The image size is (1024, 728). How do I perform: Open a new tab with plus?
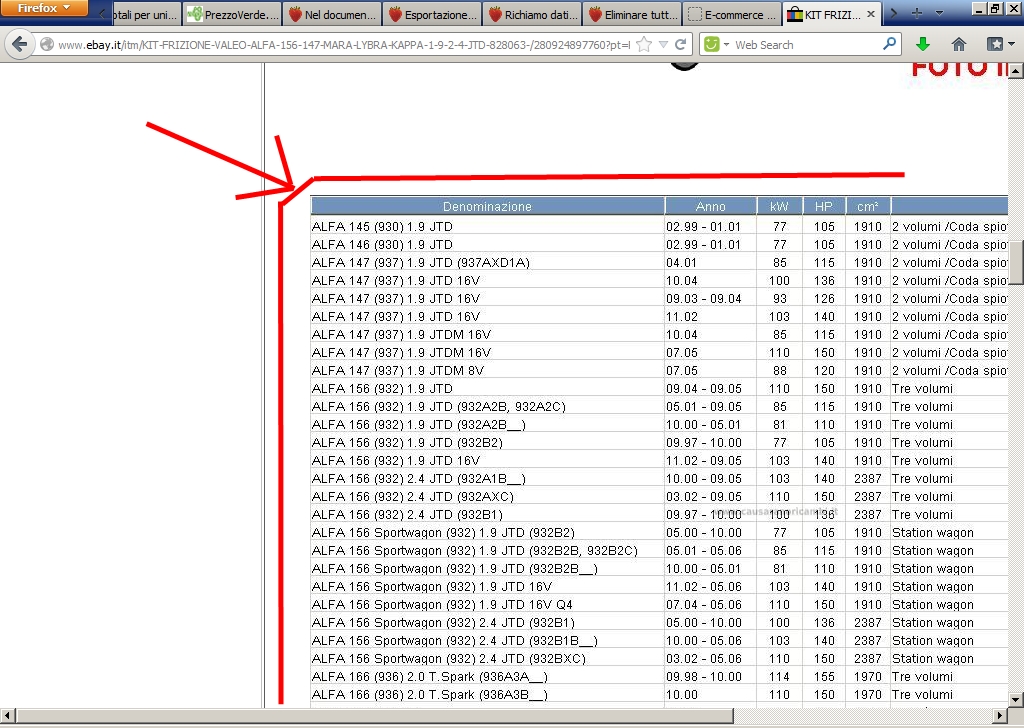[916, 13]
